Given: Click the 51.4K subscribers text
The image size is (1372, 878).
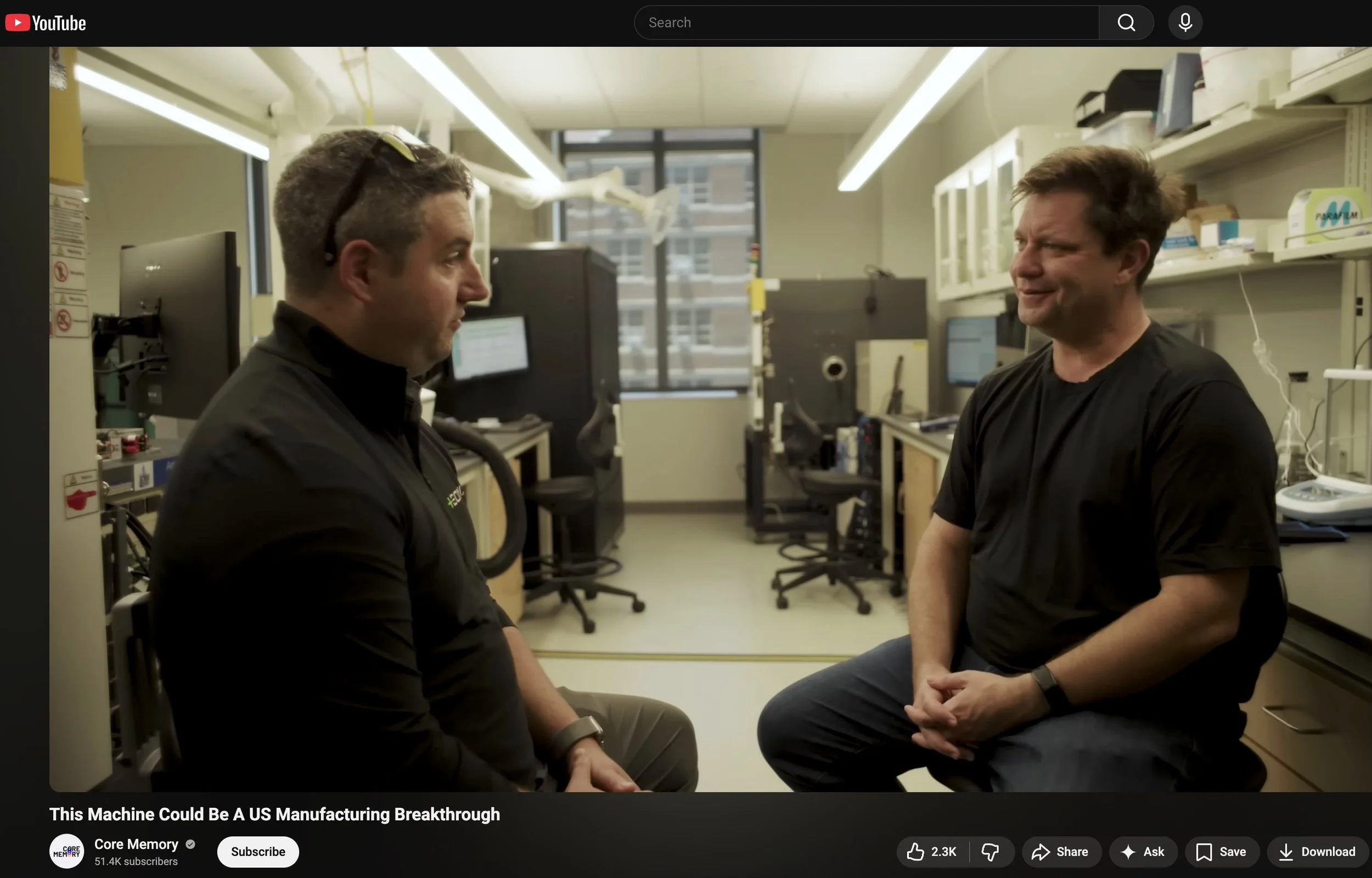Looking at the screenshot, I should click(x=136, y=862).
